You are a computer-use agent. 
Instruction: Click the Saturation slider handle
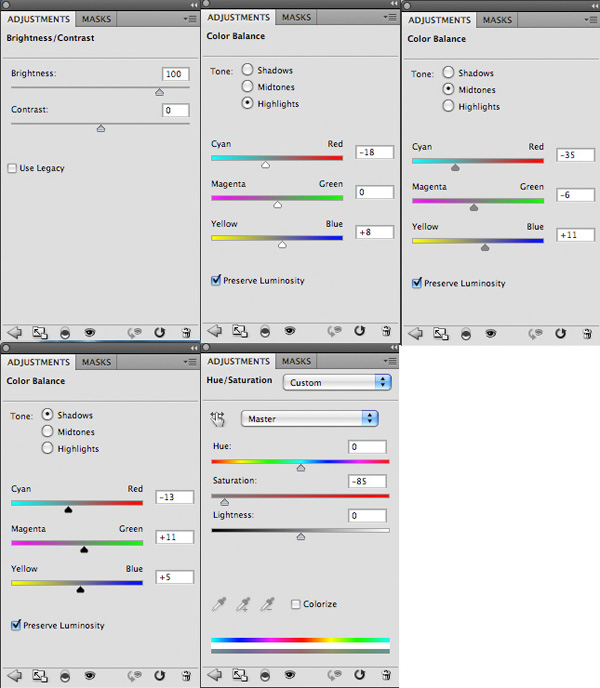pyautogui.click(x=224, y=502)
